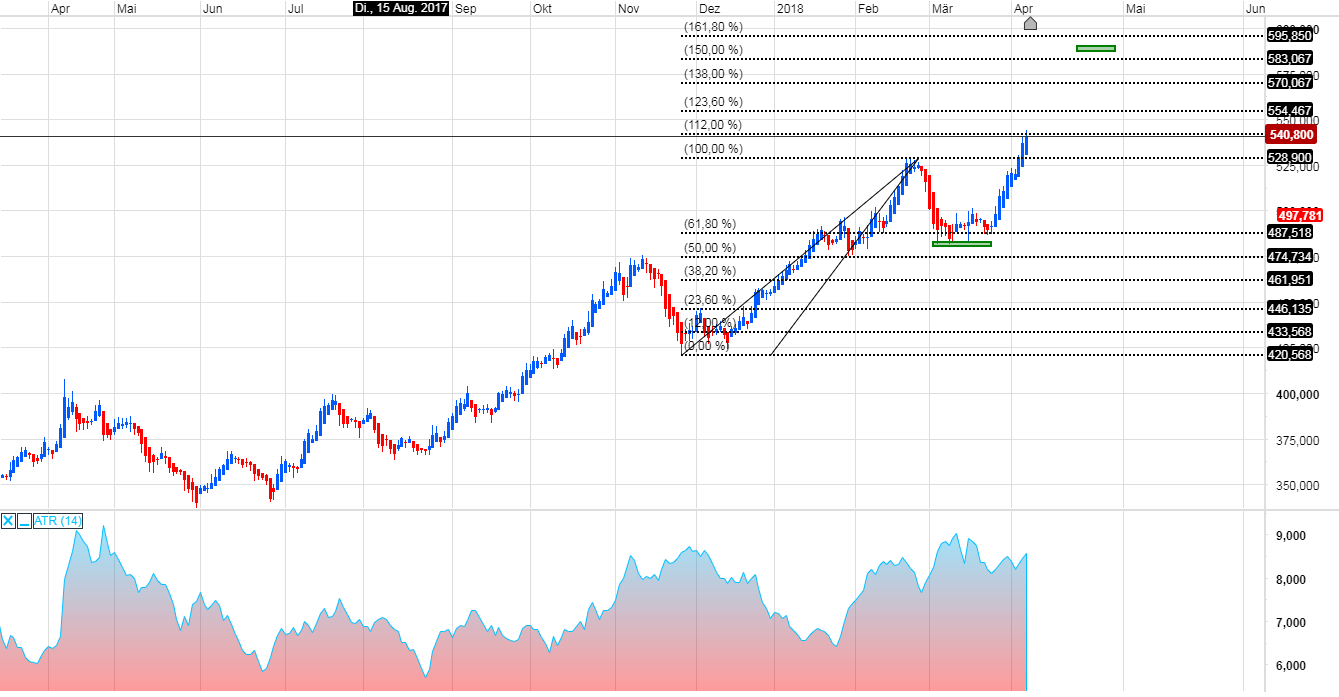Click the (0,00 %) Fibonacci base label

click(705, 344)
